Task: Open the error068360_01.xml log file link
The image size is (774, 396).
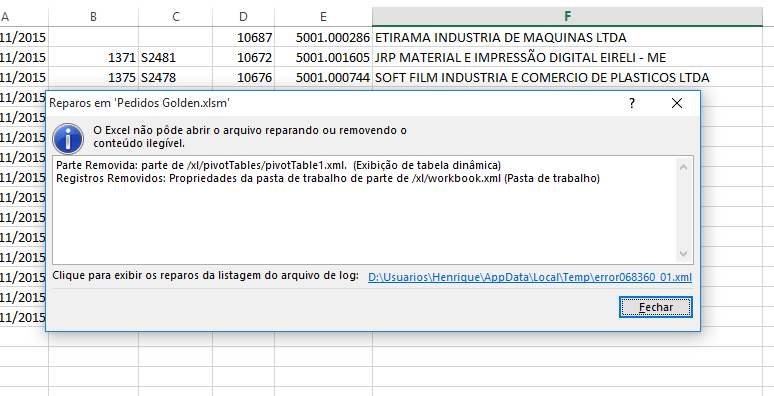Action: [x=530, y=277]
